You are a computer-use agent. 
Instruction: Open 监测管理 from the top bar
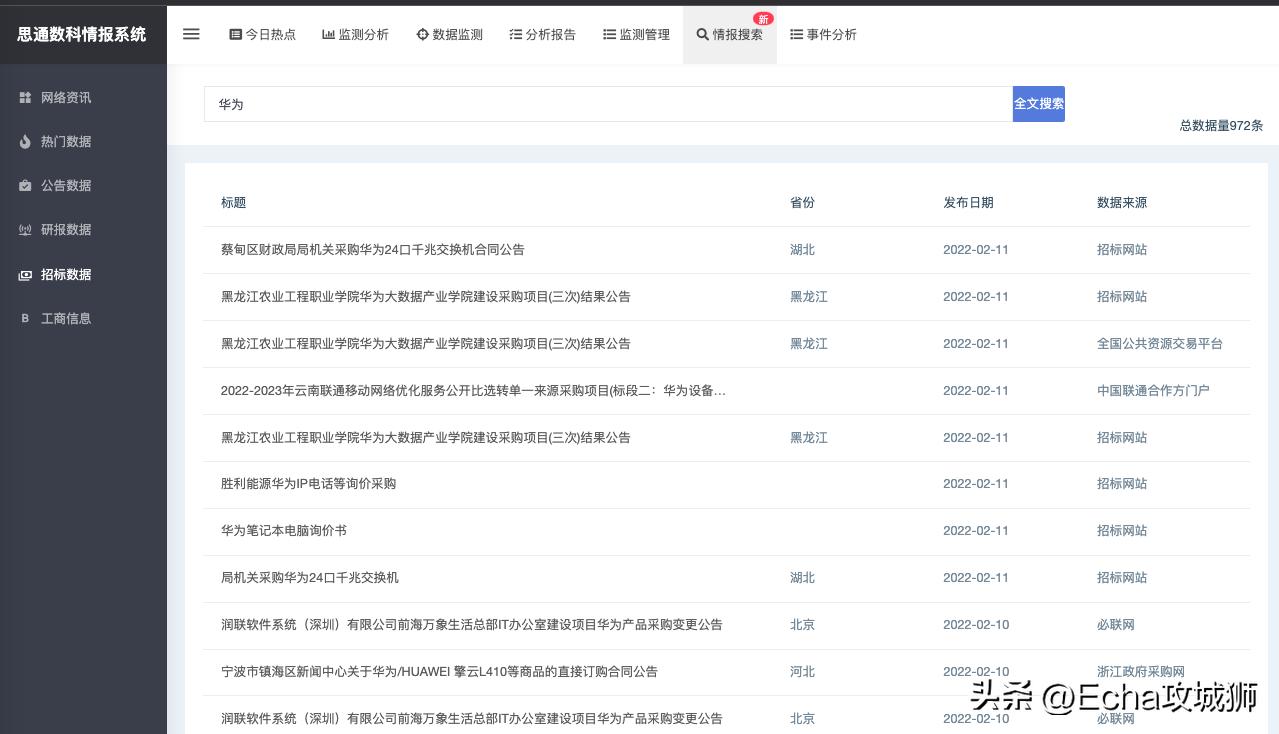[x=636, y=35]
